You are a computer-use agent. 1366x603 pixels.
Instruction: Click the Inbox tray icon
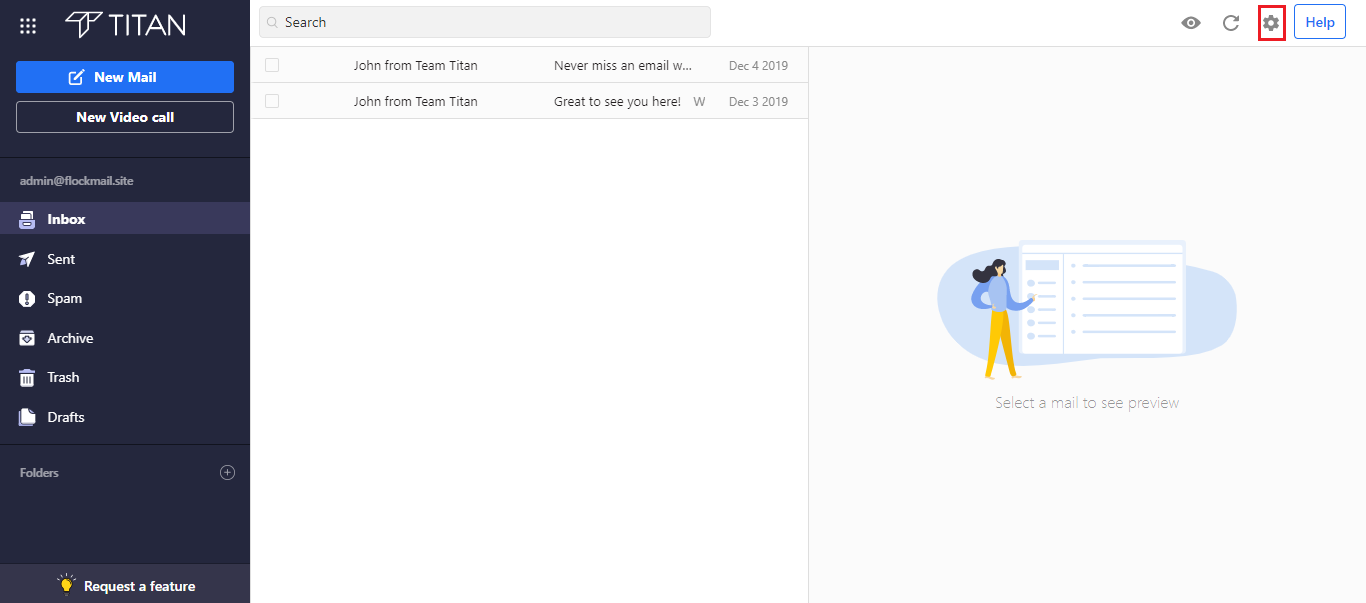tap(28, 219)
